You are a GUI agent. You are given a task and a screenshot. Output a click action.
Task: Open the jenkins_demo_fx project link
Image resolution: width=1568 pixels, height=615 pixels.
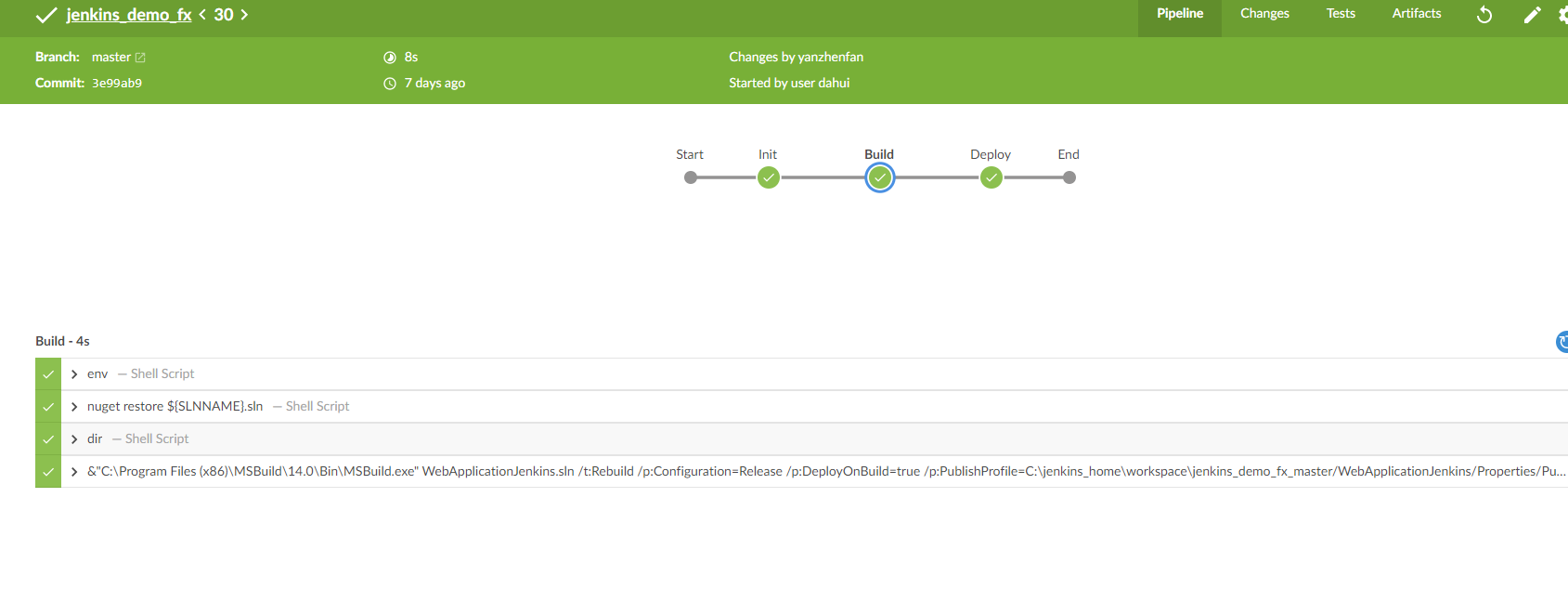coord(129,15)
